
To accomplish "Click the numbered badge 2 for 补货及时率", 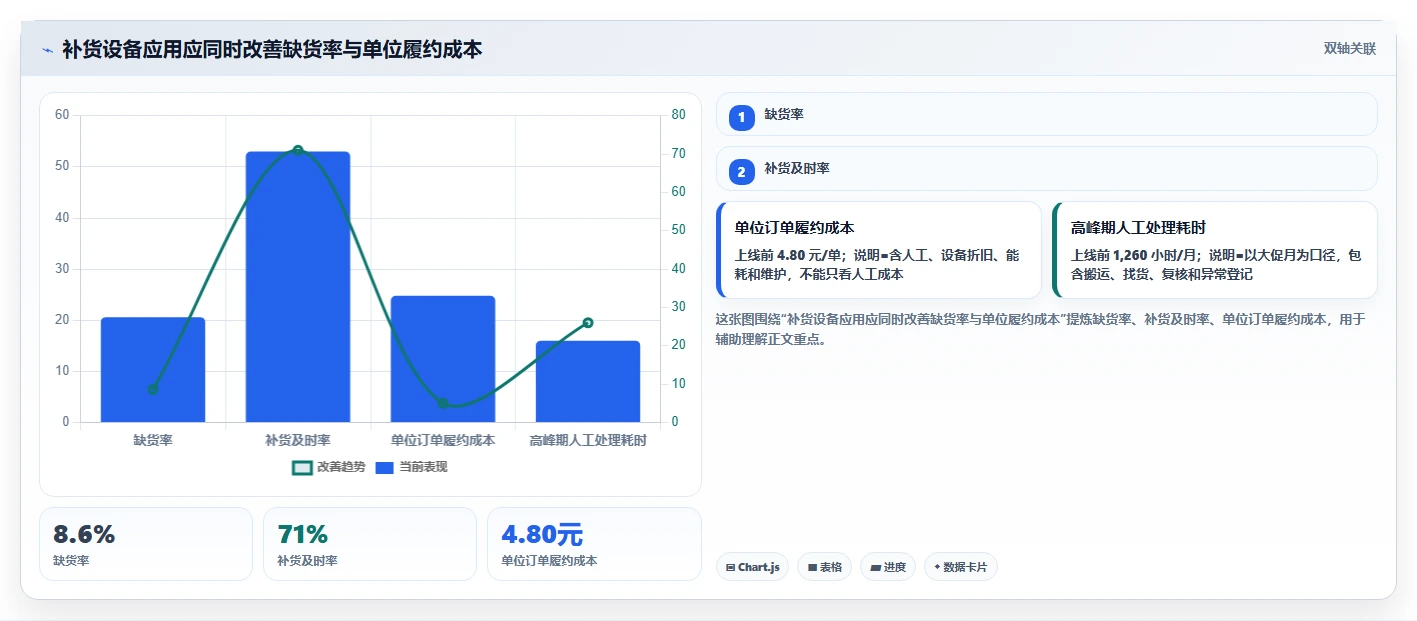I will click(741, 172).
